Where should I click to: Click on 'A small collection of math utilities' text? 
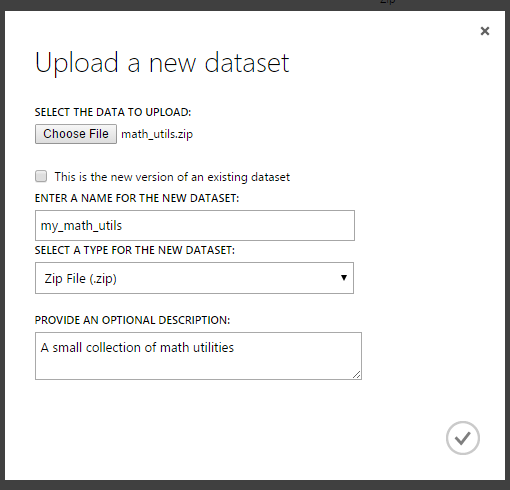(x=137, y=347)
